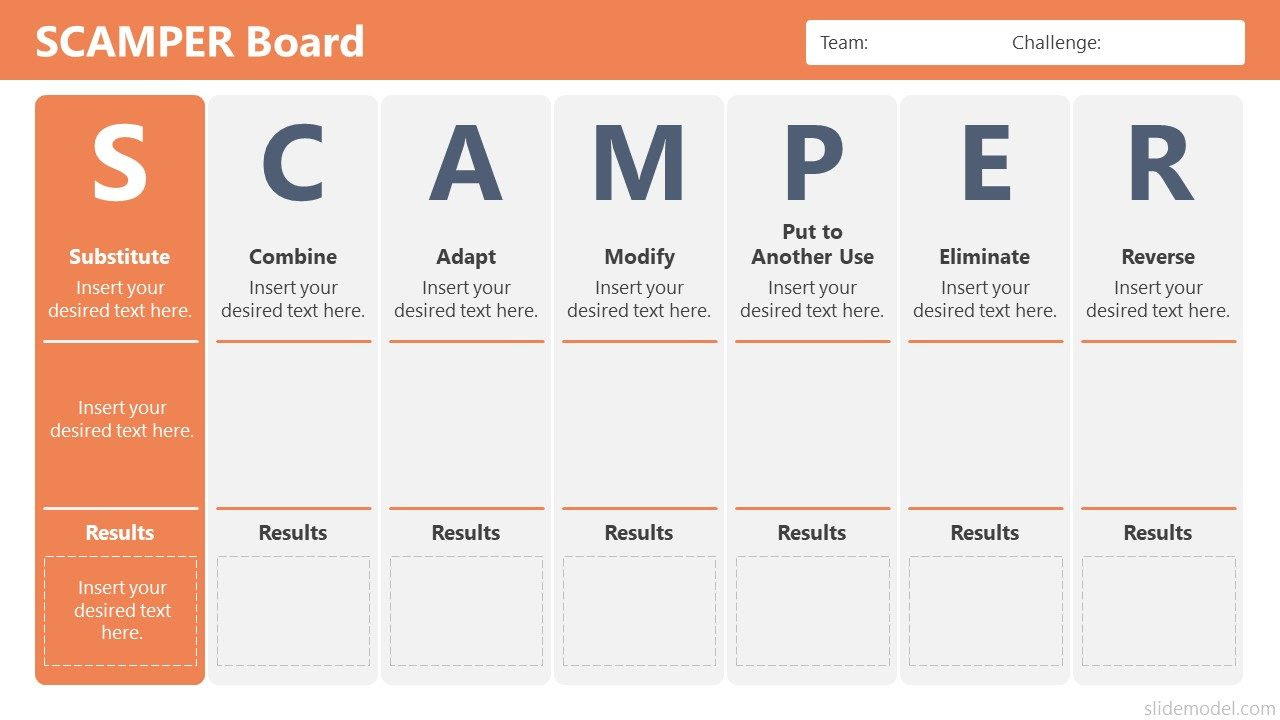Select the Team field label
Viewport: 1280px width, 720px height.
pos(844,43)
